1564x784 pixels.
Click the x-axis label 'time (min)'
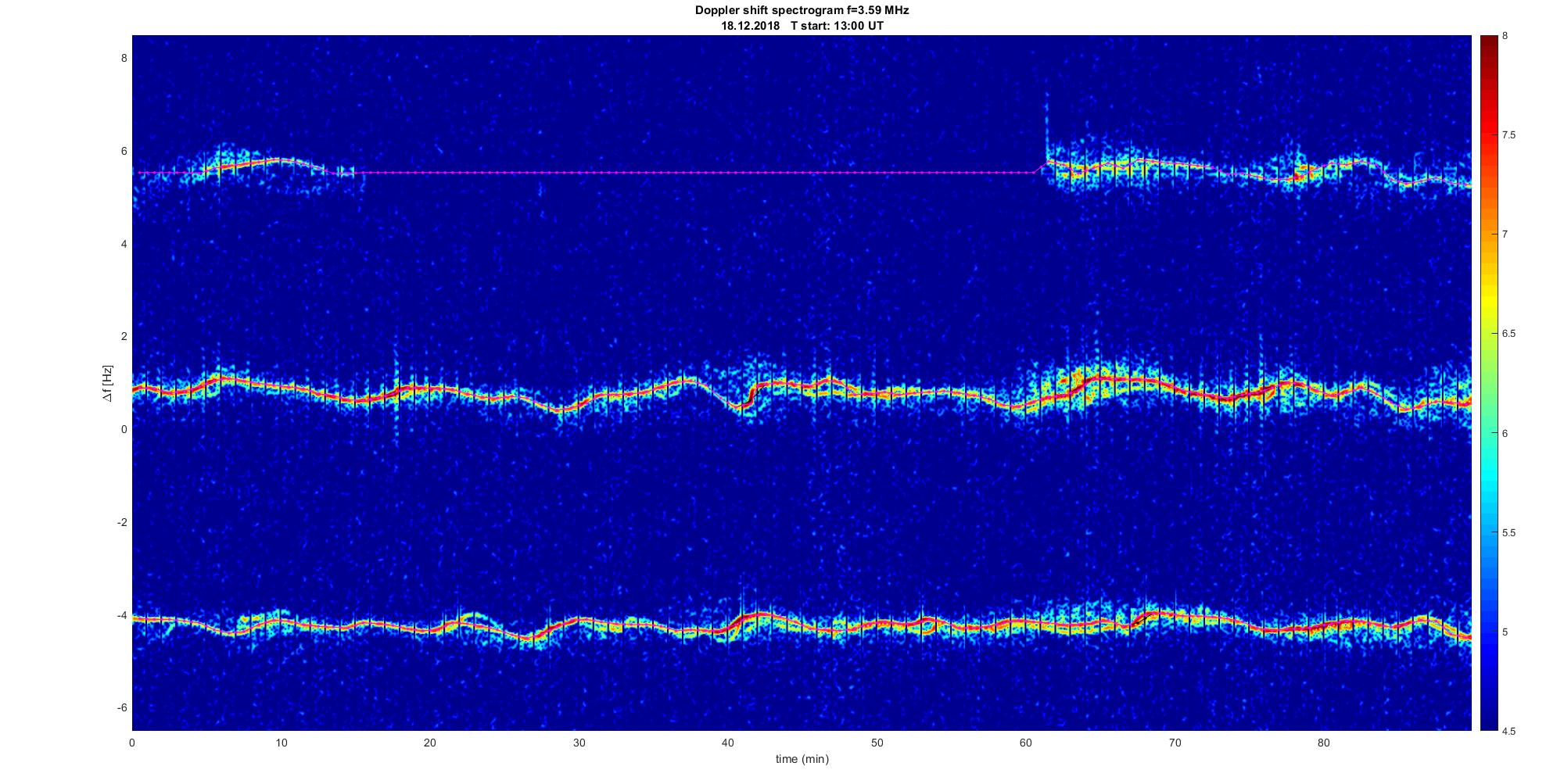tap(802, 759)
